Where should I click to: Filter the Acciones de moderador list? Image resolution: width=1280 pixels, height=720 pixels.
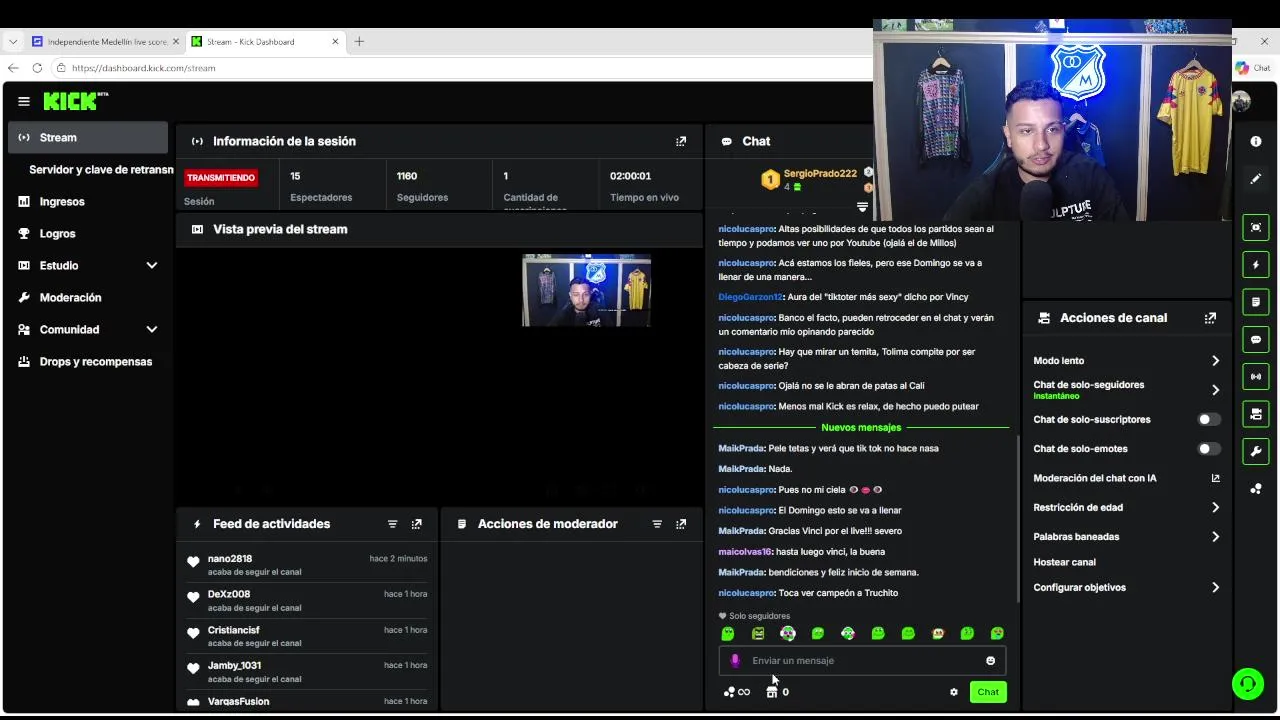coord(657,524)
